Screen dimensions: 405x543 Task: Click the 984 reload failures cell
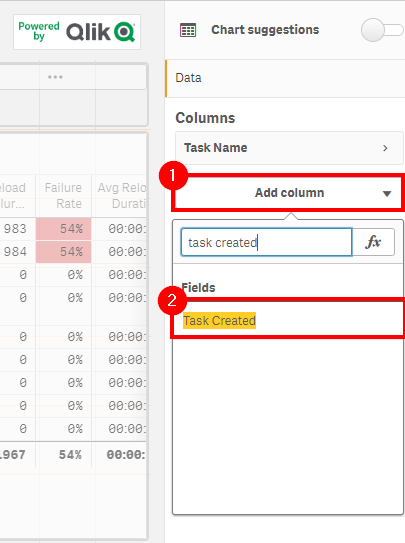(x=15, y=252)
